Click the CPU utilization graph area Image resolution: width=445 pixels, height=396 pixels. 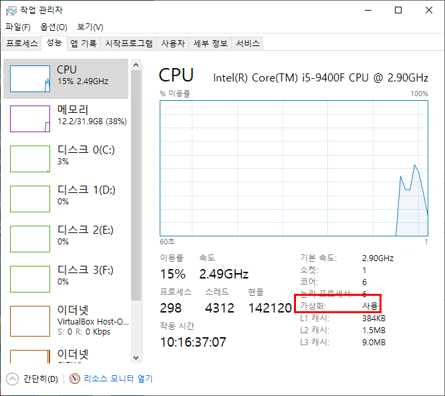point(294,168)
